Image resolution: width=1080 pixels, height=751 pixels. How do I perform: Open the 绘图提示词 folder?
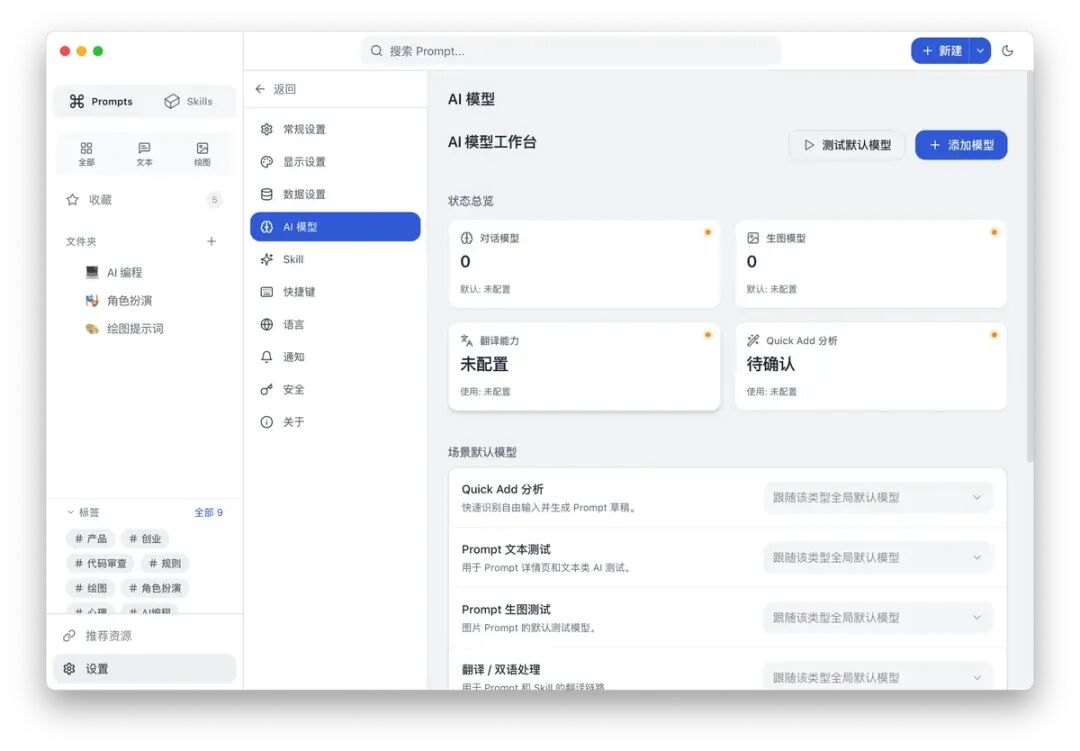[144, 329]
